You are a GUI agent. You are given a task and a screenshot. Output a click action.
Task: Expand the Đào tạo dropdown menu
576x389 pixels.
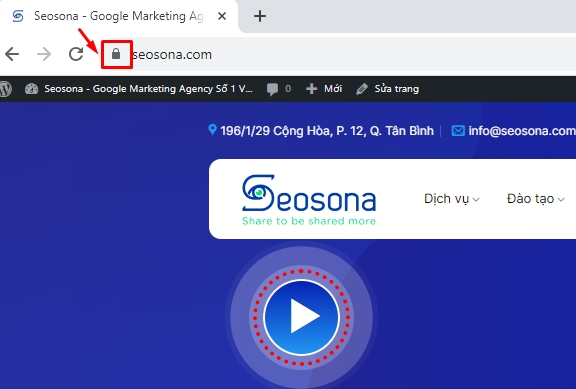[535, 199]
